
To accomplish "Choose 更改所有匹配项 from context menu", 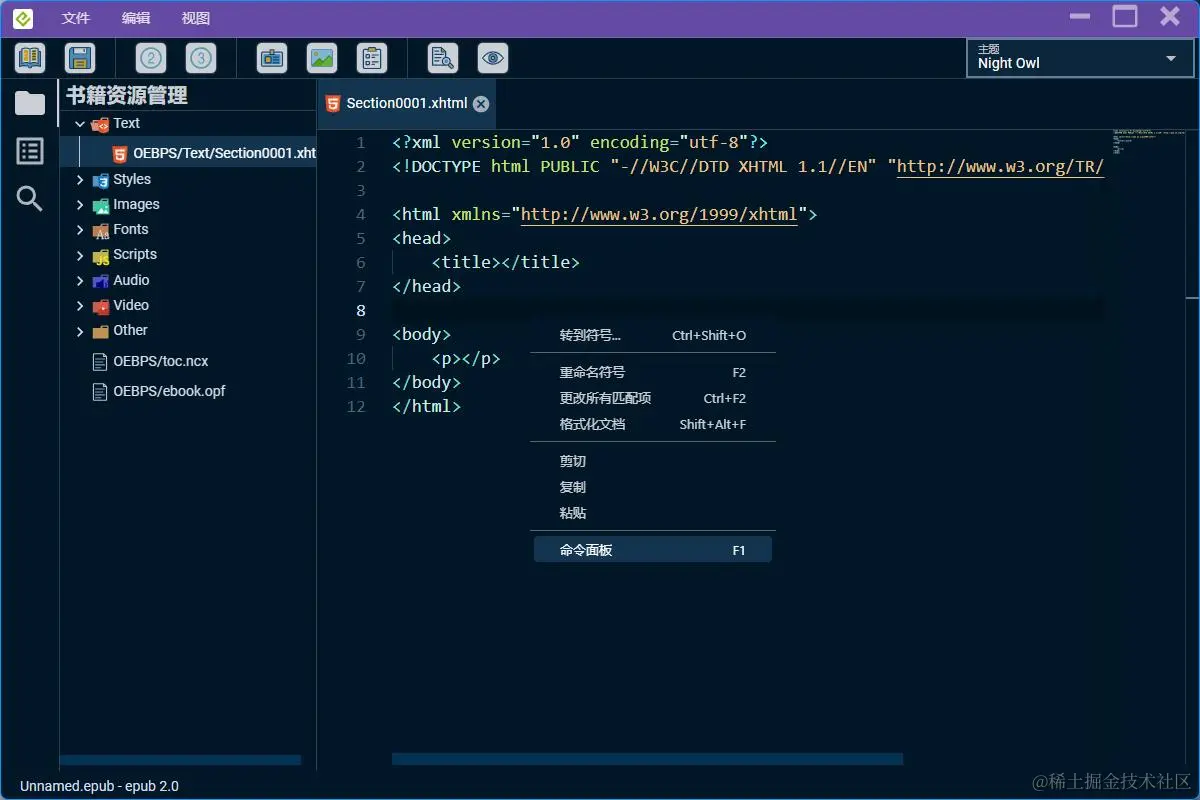I will [653, 399].
